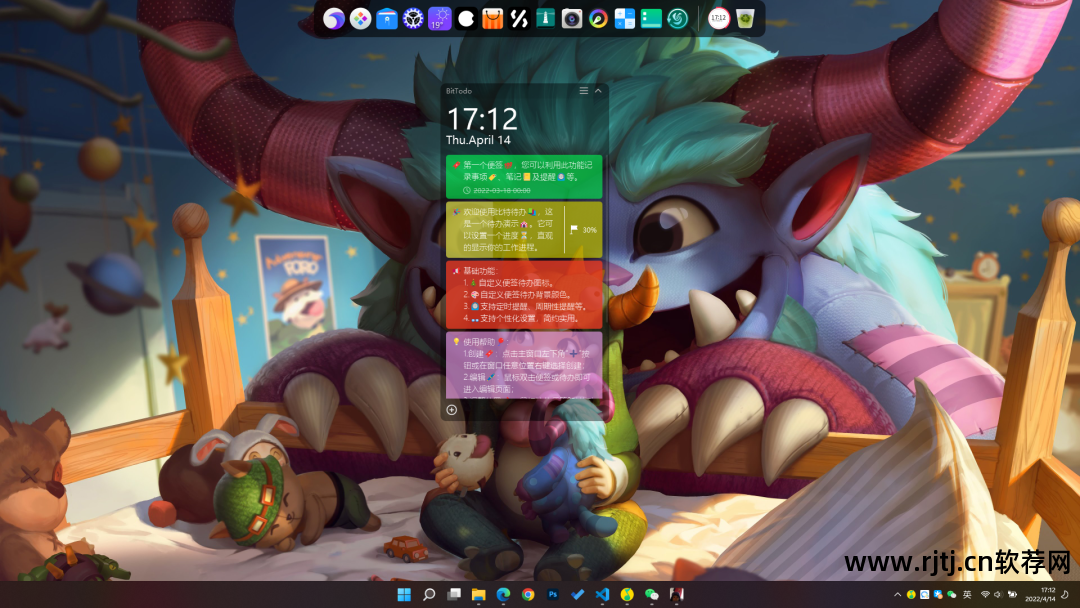Switch input method via 英 indicator
Screen dimensions: 1080x608
967,594
